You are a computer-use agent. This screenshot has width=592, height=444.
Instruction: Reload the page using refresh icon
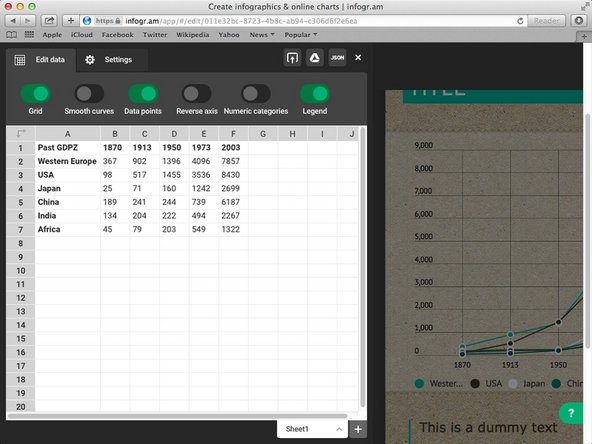coord(520,21)
